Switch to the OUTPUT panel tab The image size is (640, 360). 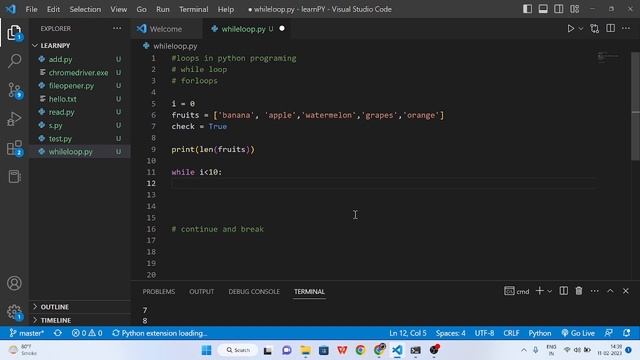[202, 291]
